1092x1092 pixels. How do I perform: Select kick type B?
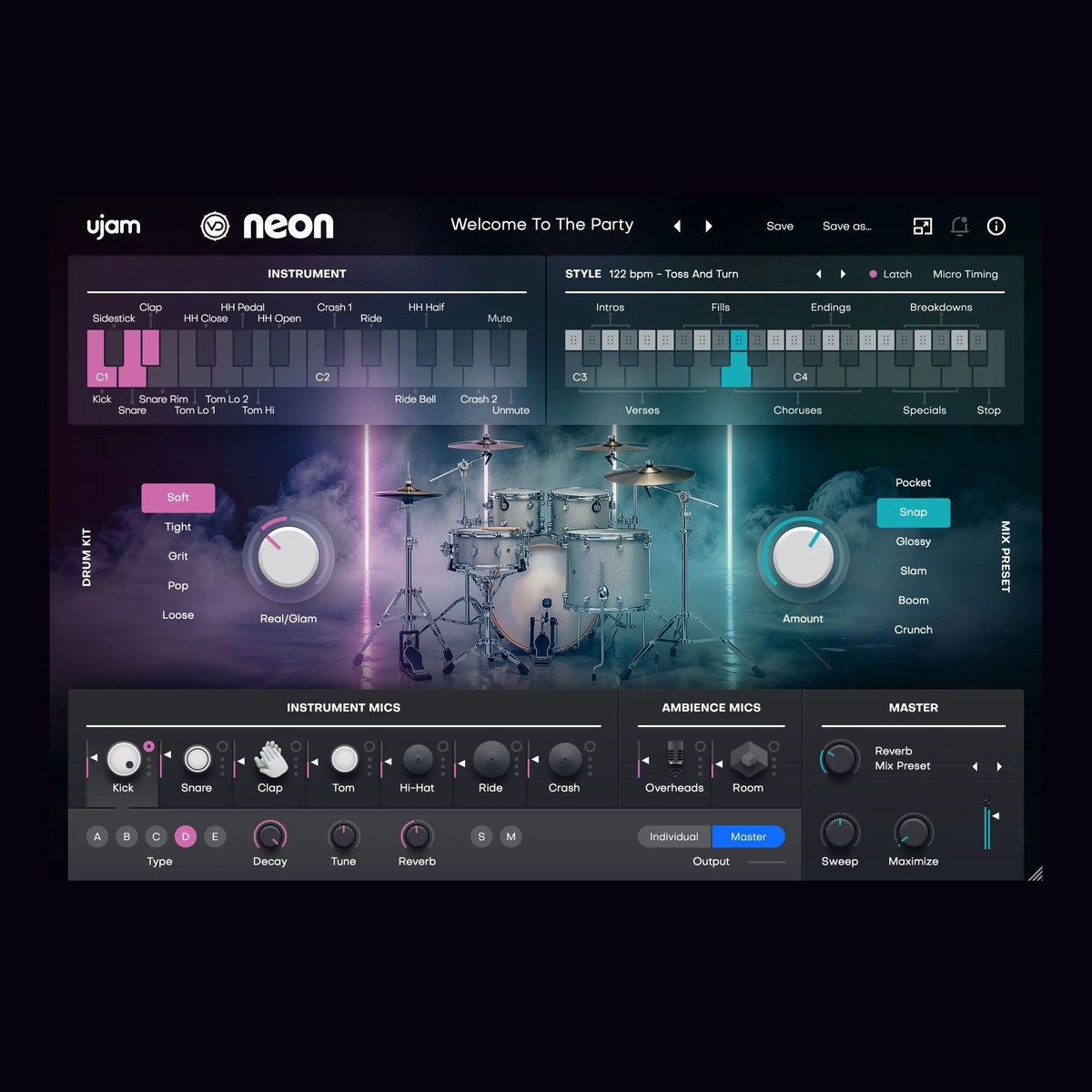click(126, 836)
